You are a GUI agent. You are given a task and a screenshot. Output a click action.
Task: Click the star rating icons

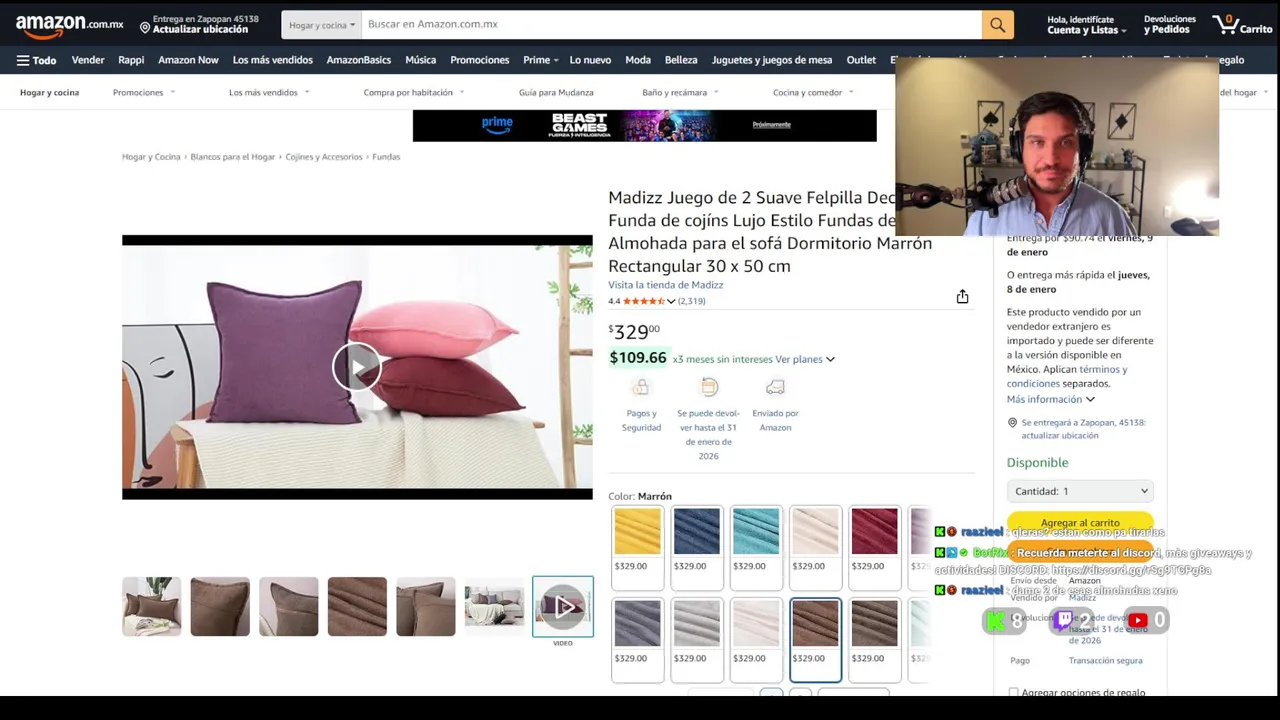pyautogui.click(x=644, y=301)
